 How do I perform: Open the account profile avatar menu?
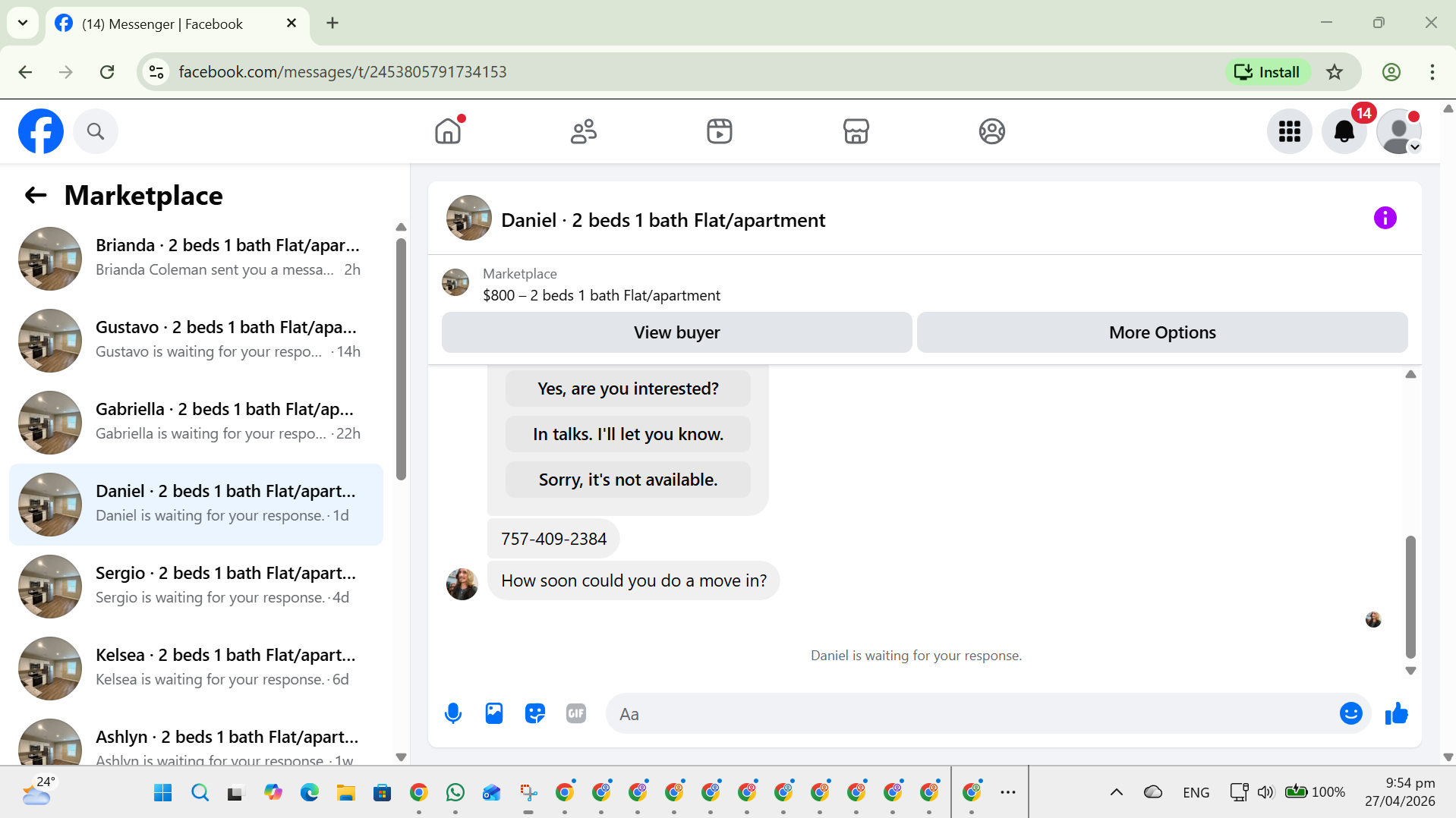tap(1399, 131)
